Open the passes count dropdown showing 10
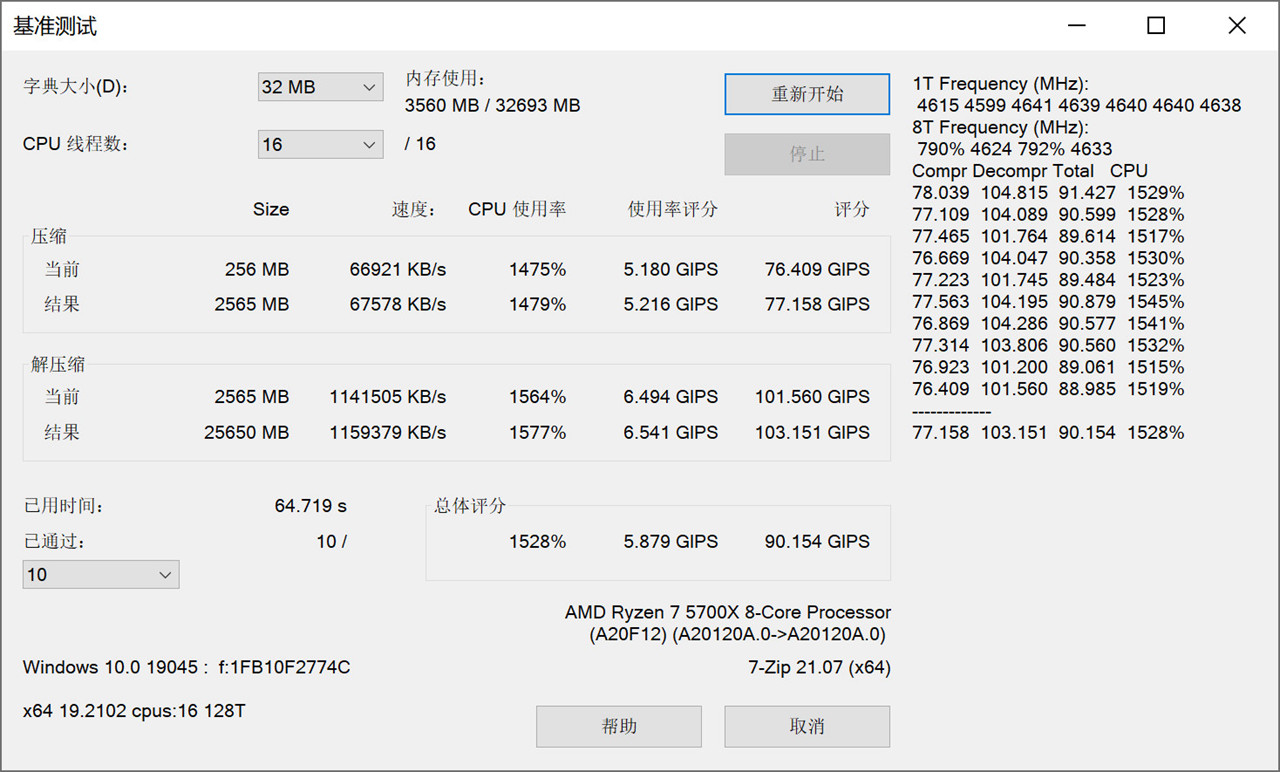Image resolution: width=1280 pixels, height=772 pixels. tap(100, 575)
